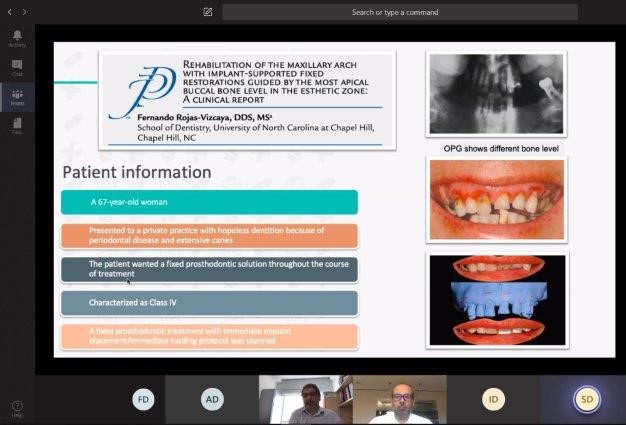Click the 'OPG shows different bone level' caption
Image resolution: width=626 pixels, height=425 pixels.
click(x=501, y=148)
